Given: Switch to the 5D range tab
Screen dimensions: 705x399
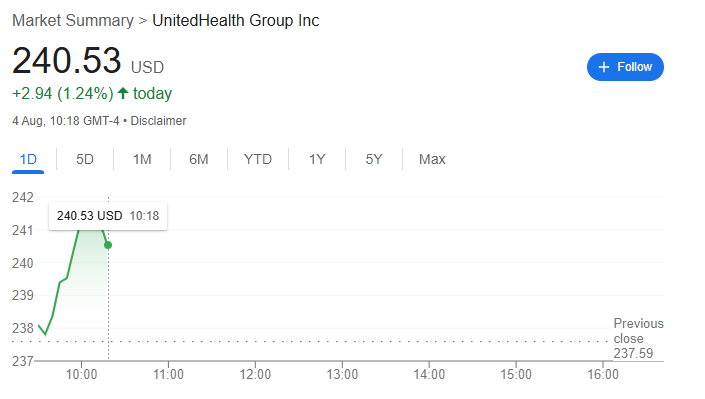Looking at the screenshot, I should pyautogui.click(x=85, y=159).
